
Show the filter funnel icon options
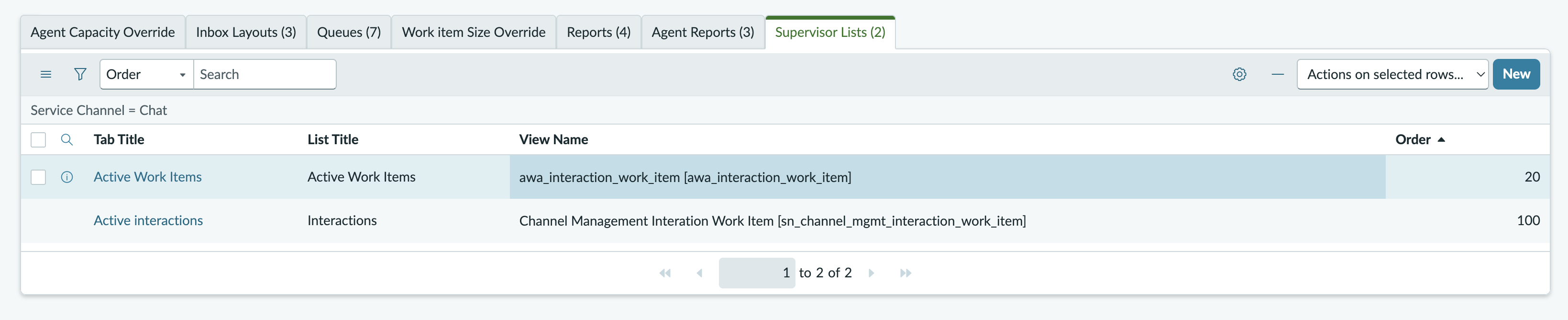click(x=80, y=74)
